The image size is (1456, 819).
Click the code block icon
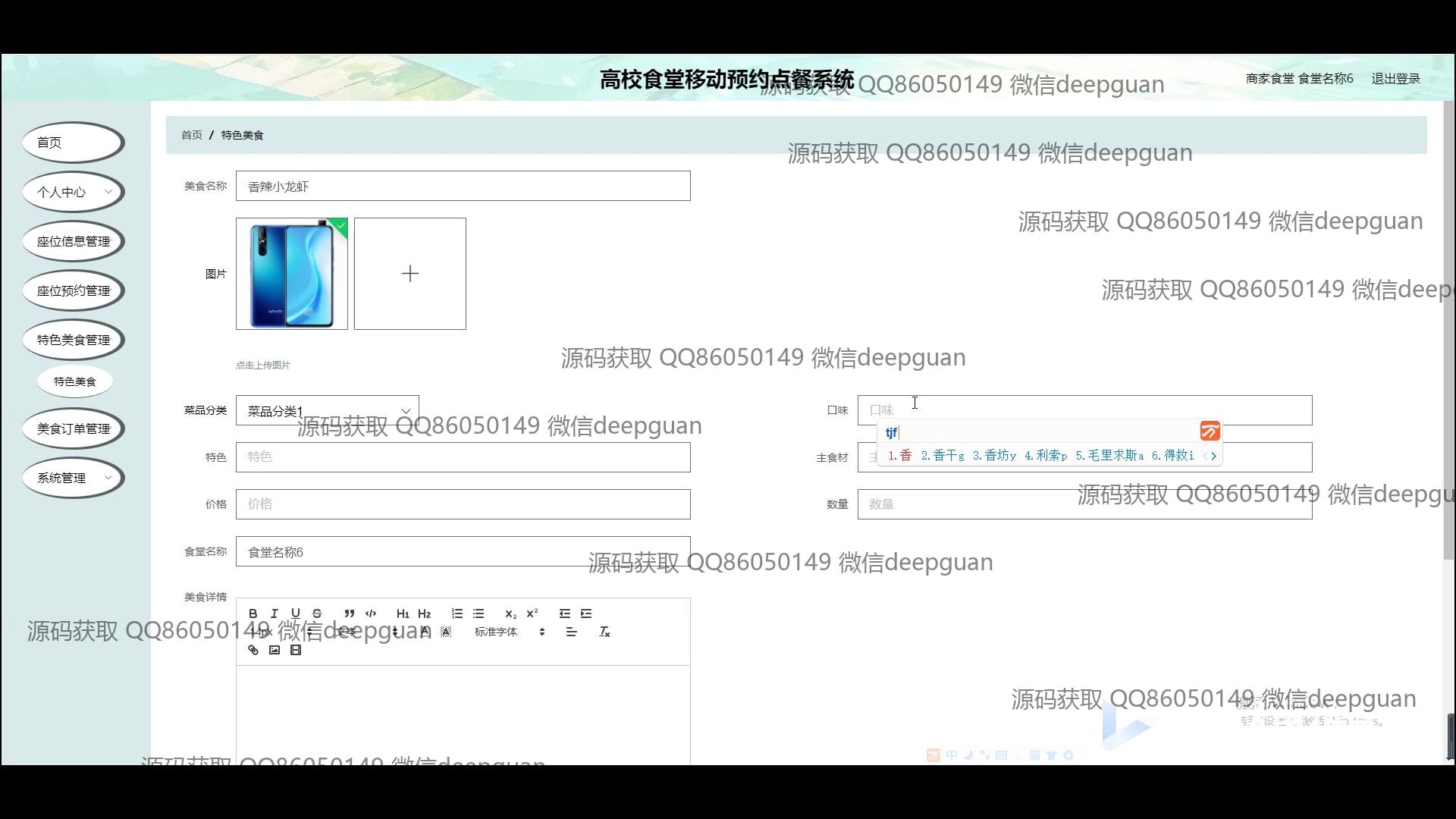371,613
